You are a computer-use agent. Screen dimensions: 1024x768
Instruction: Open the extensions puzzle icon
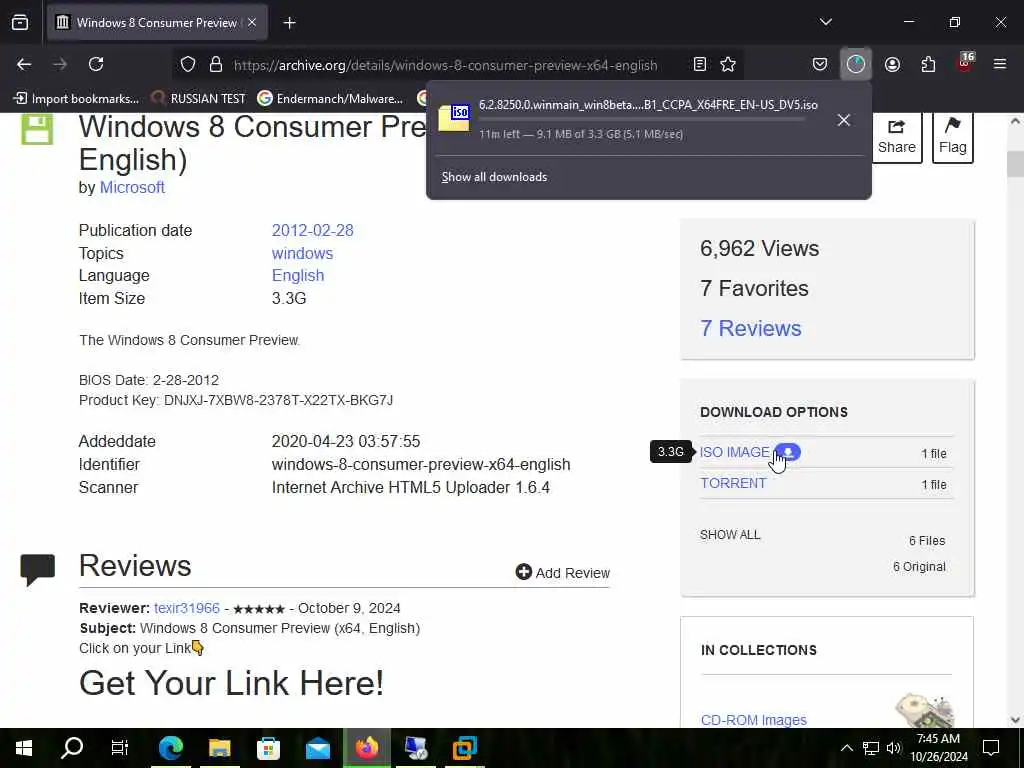tap(928, 64)
